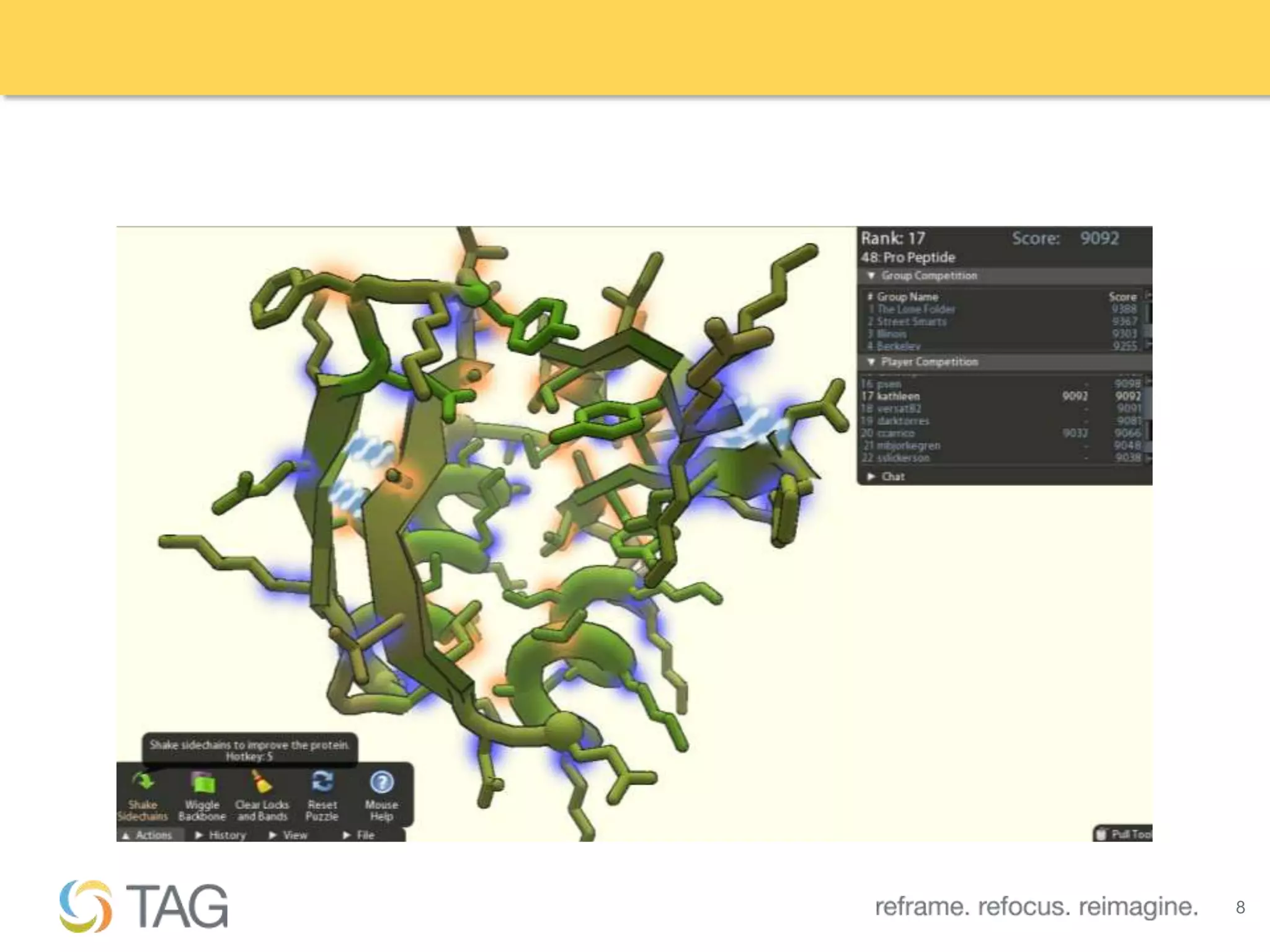The width and height of the screenshot is (1270, 952).
Task: Click the Berkeley group entry
Action: coord(897,346)
